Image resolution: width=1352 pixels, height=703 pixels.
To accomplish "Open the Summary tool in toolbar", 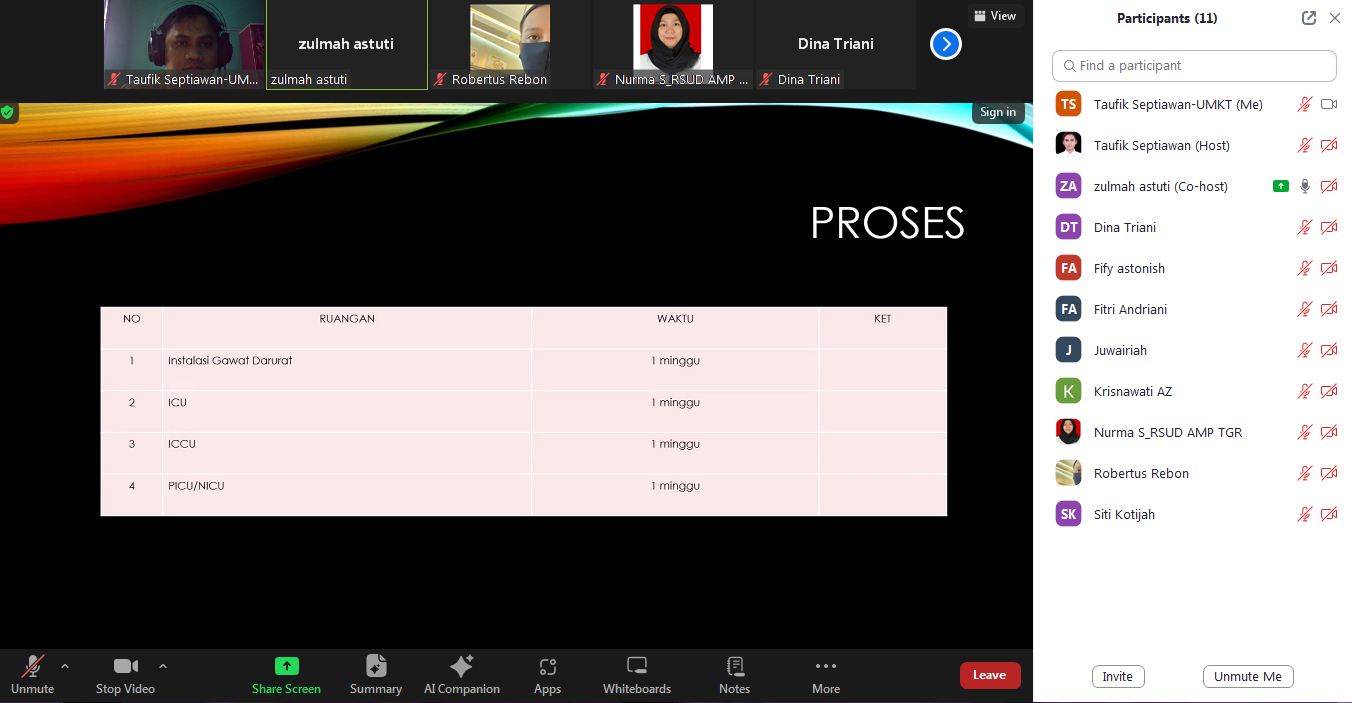I will coord(375,675).
